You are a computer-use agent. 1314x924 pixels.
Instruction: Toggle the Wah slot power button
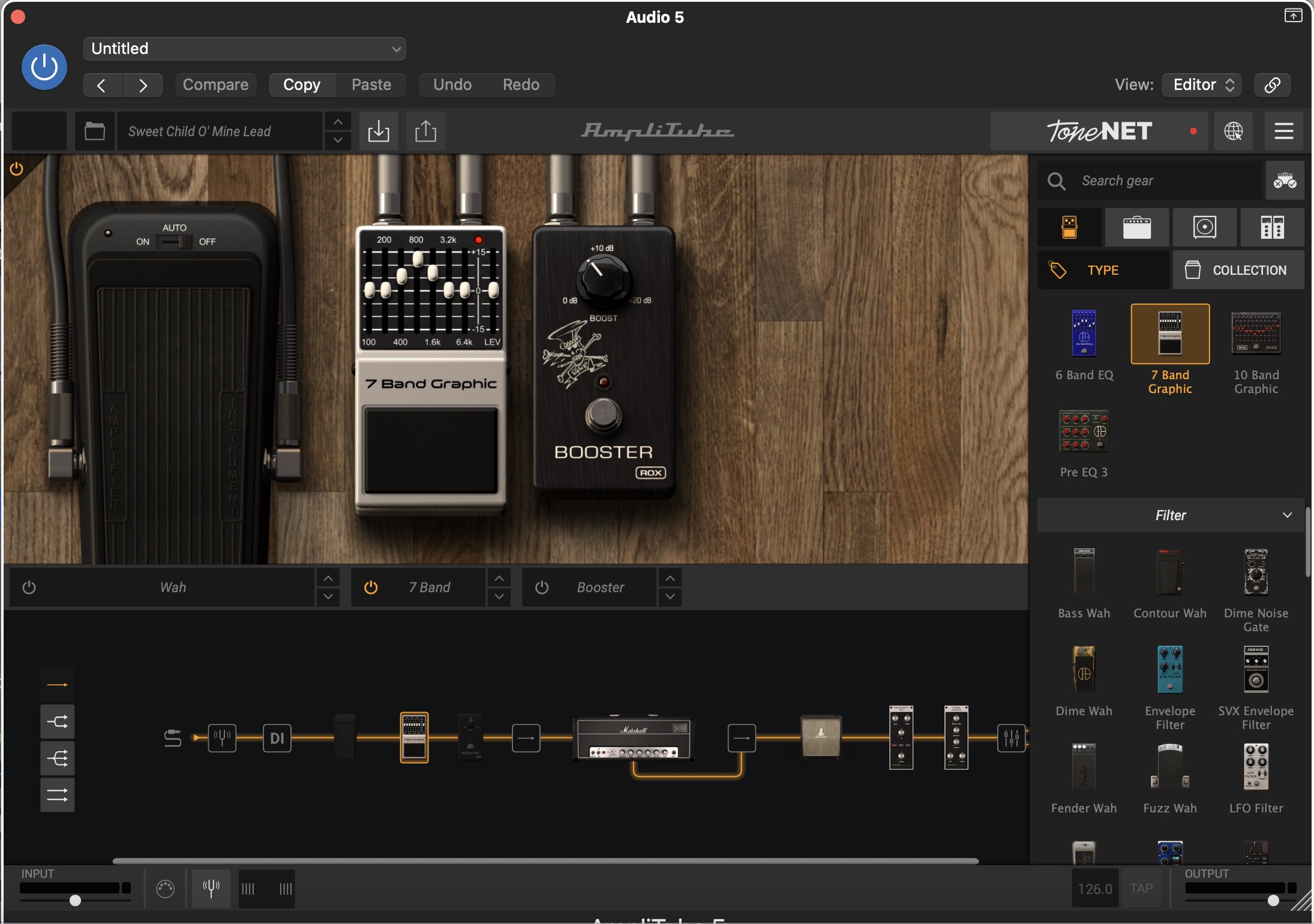tap(29, 587)
